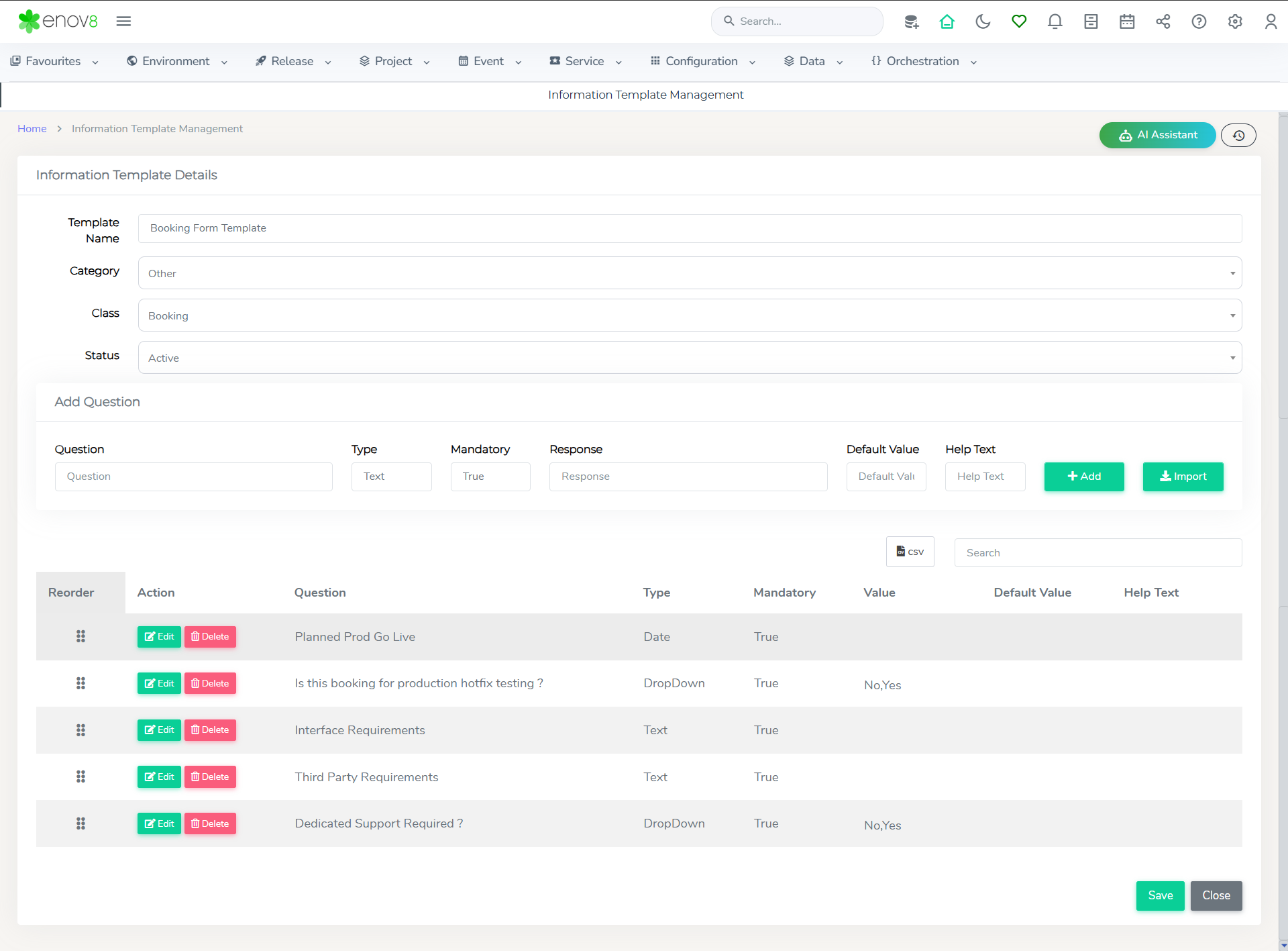Open the notifications bell
Viewport: 1288px width, 951px height.
[x=1055, y=21]
